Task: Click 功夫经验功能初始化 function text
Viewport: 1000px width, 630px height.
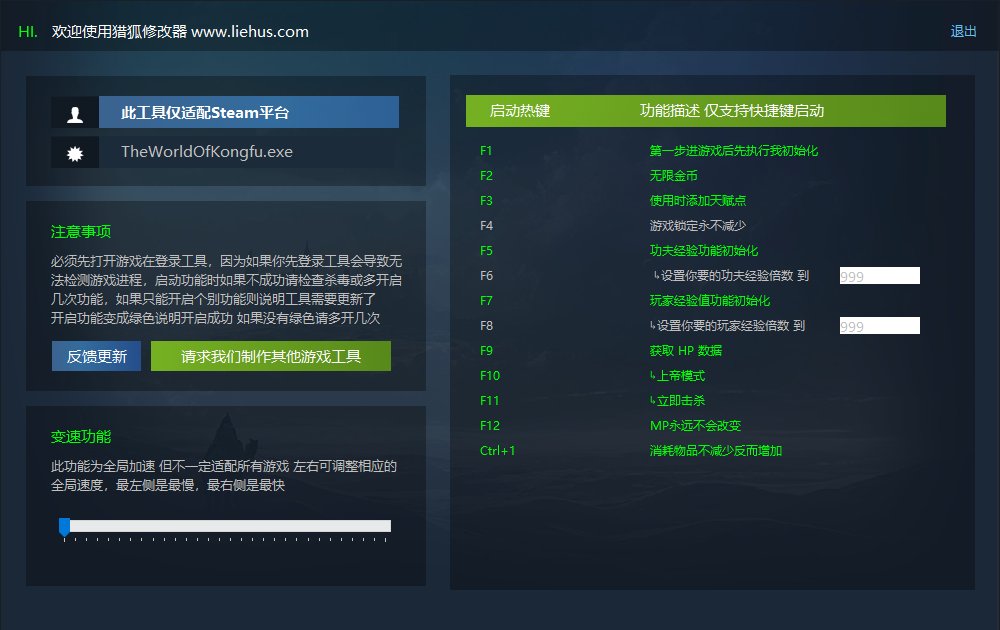Action: (x=703, y=251)
